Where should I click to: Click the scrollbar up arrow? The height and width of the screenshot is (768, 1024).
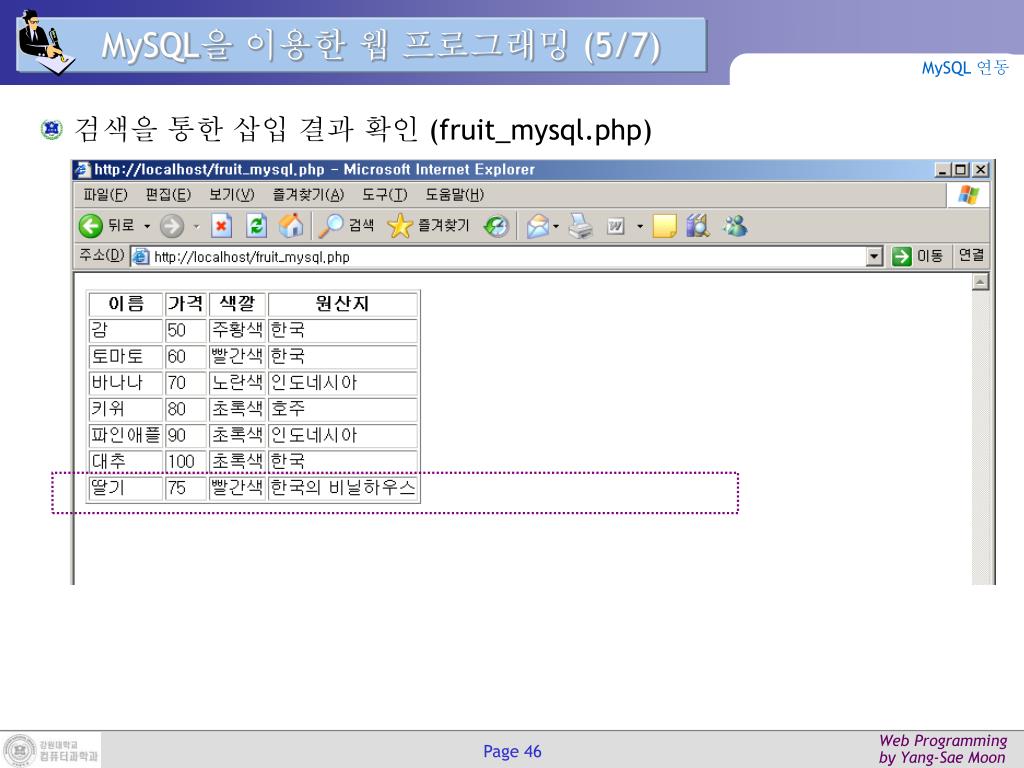980,282
